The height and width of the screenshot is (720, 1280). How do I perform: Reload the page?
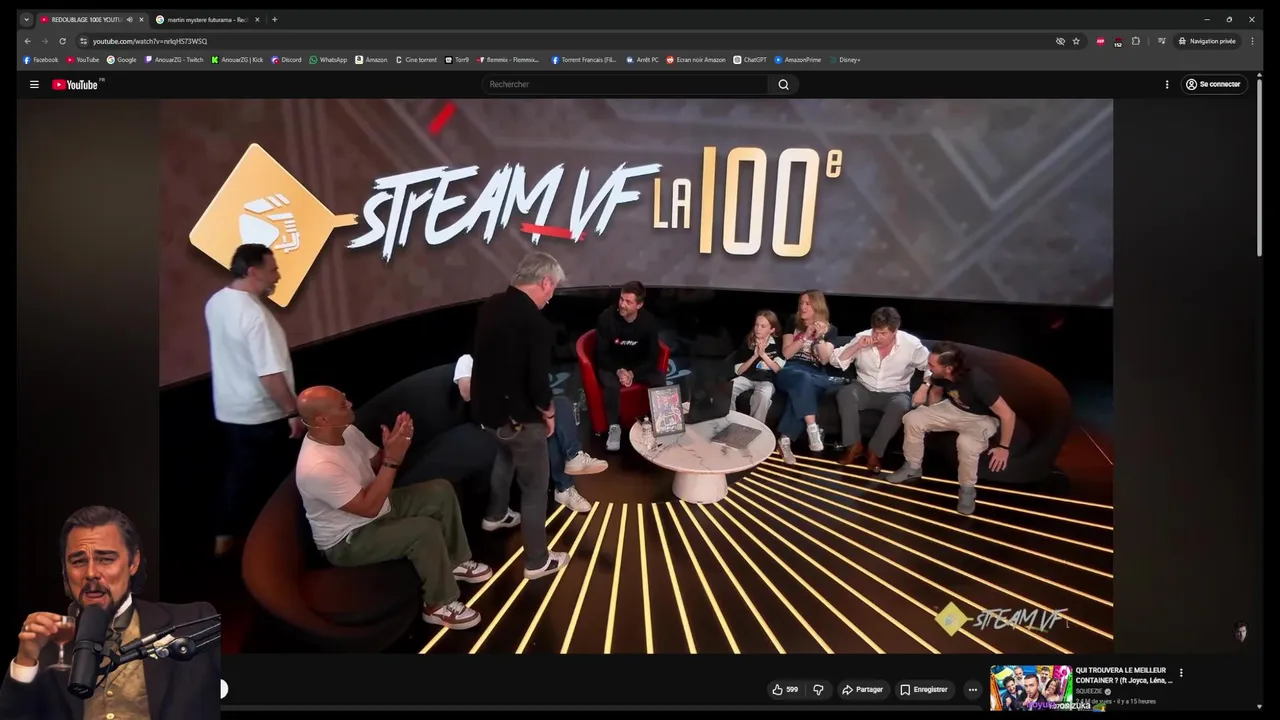coord(62,41)
